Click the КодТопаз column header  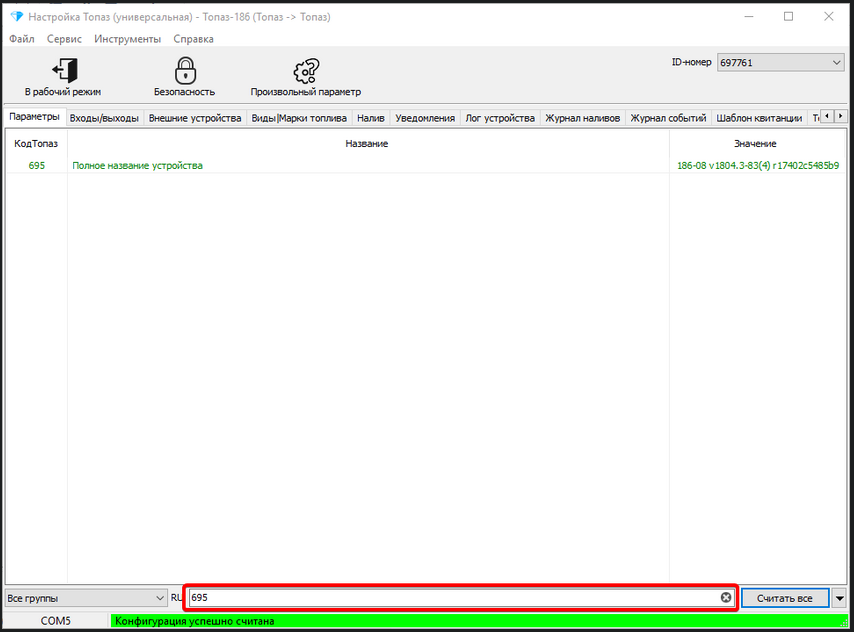click(36, 144)
